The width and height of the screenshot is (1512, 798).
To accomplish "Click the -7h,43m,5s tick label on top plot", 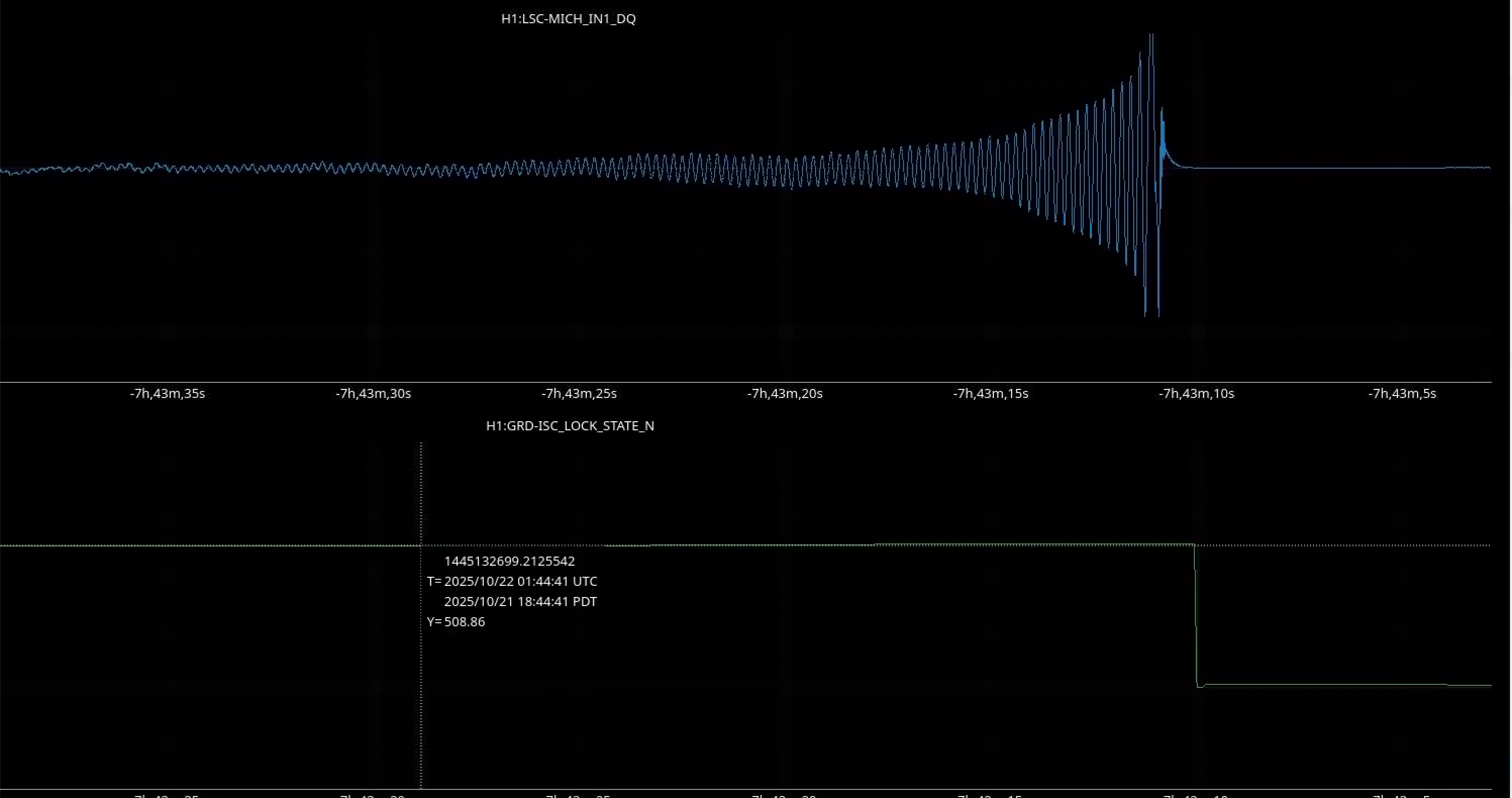I will point(1402,393).
